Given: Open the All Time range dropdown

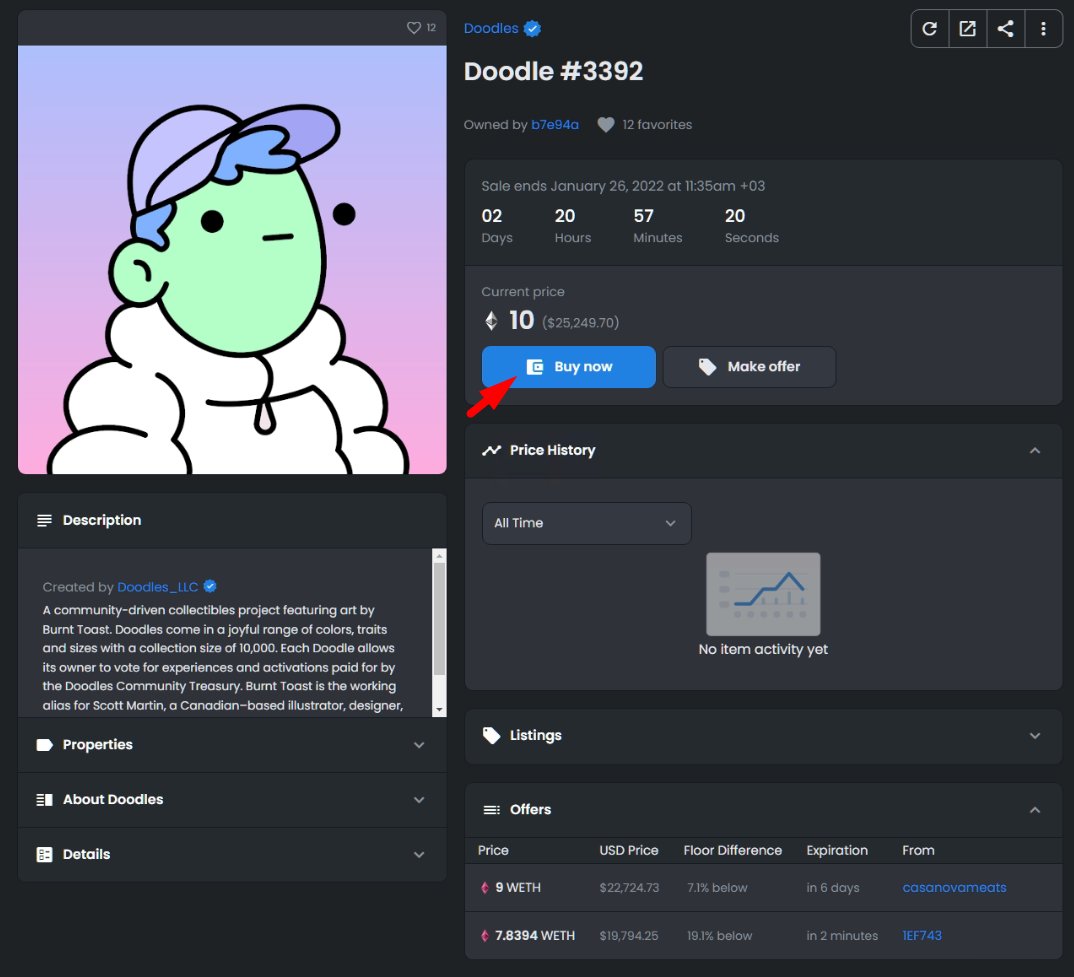Looking at the screenshot, I should click(586, 523).
